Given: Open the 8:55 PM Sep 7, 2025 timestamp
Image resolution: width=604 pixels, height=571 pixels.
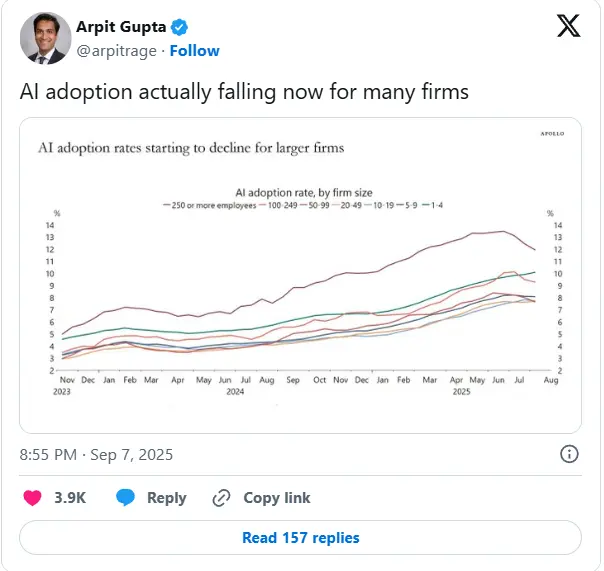Looking at the screenshot, I should (x=97, y=454).
